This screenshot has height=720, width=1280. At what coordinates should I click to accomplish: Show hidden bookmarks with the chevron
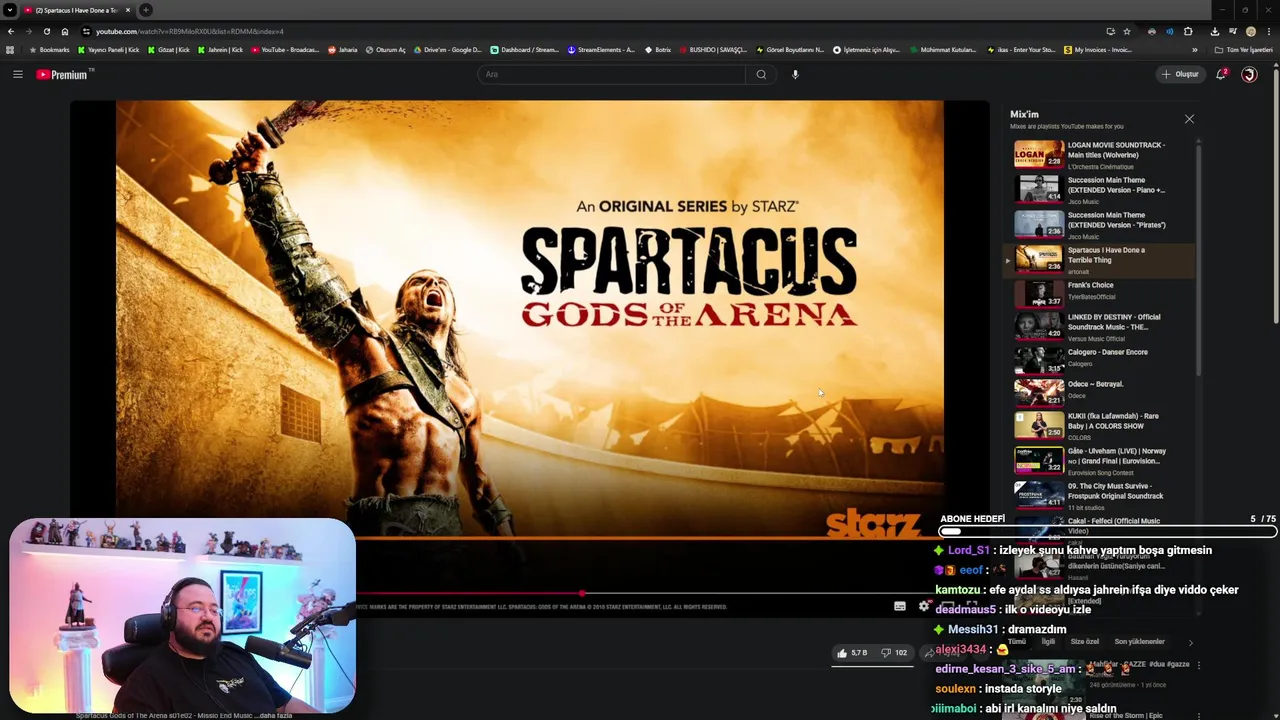[1194, 49]
